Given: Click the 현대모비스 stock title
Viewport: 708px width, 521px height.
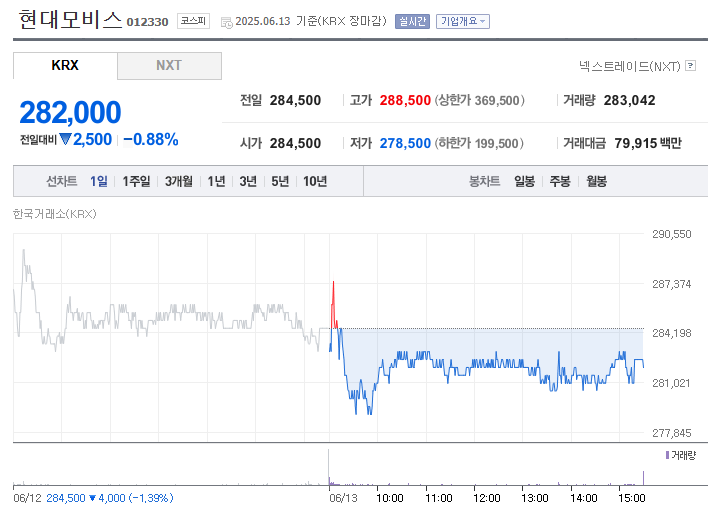Looking at the screenshot, I should pos(70,20).
